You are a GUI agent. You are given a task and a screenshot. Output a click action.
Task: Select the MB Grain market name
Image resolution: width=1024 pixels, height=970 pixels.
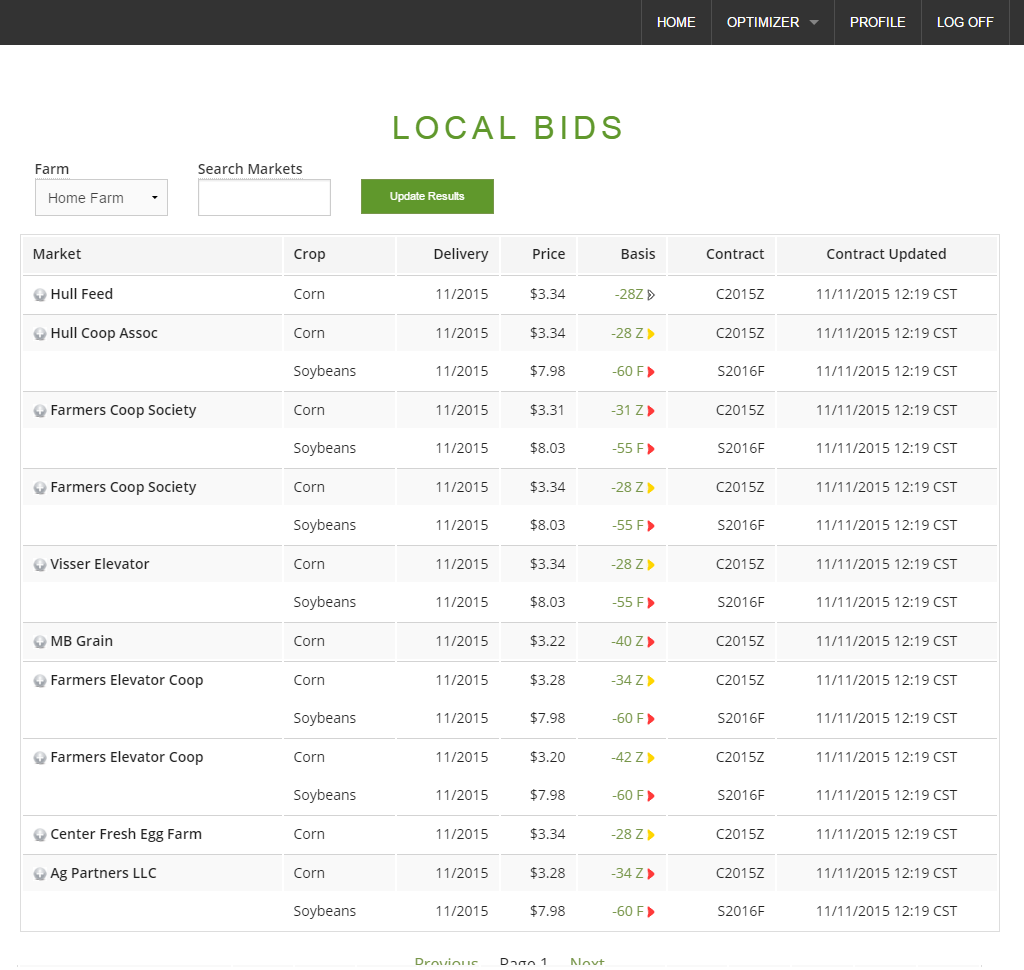82,641
